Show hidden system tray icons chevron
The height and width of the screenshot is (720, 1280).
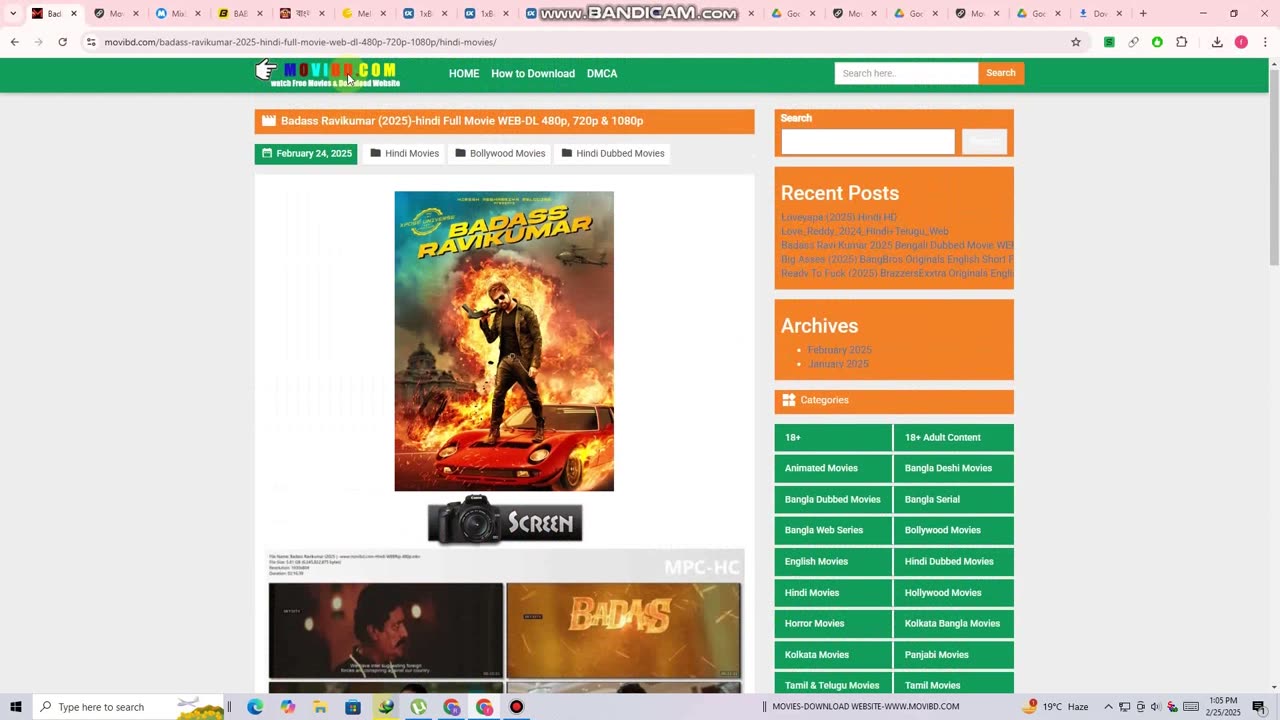[x=1108, y=707]
